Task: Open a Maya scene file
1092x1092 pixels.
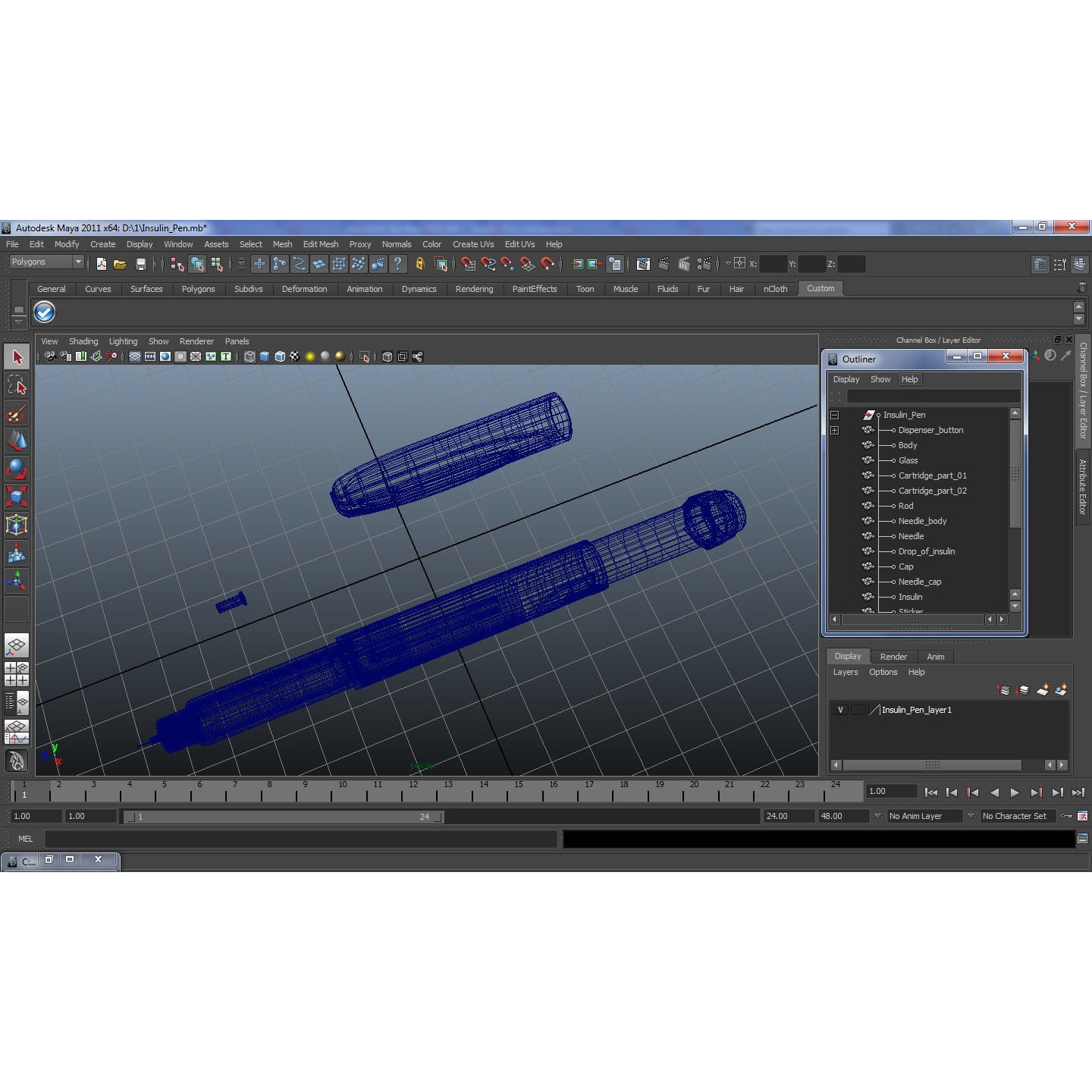Action: [x=120, y=264]
